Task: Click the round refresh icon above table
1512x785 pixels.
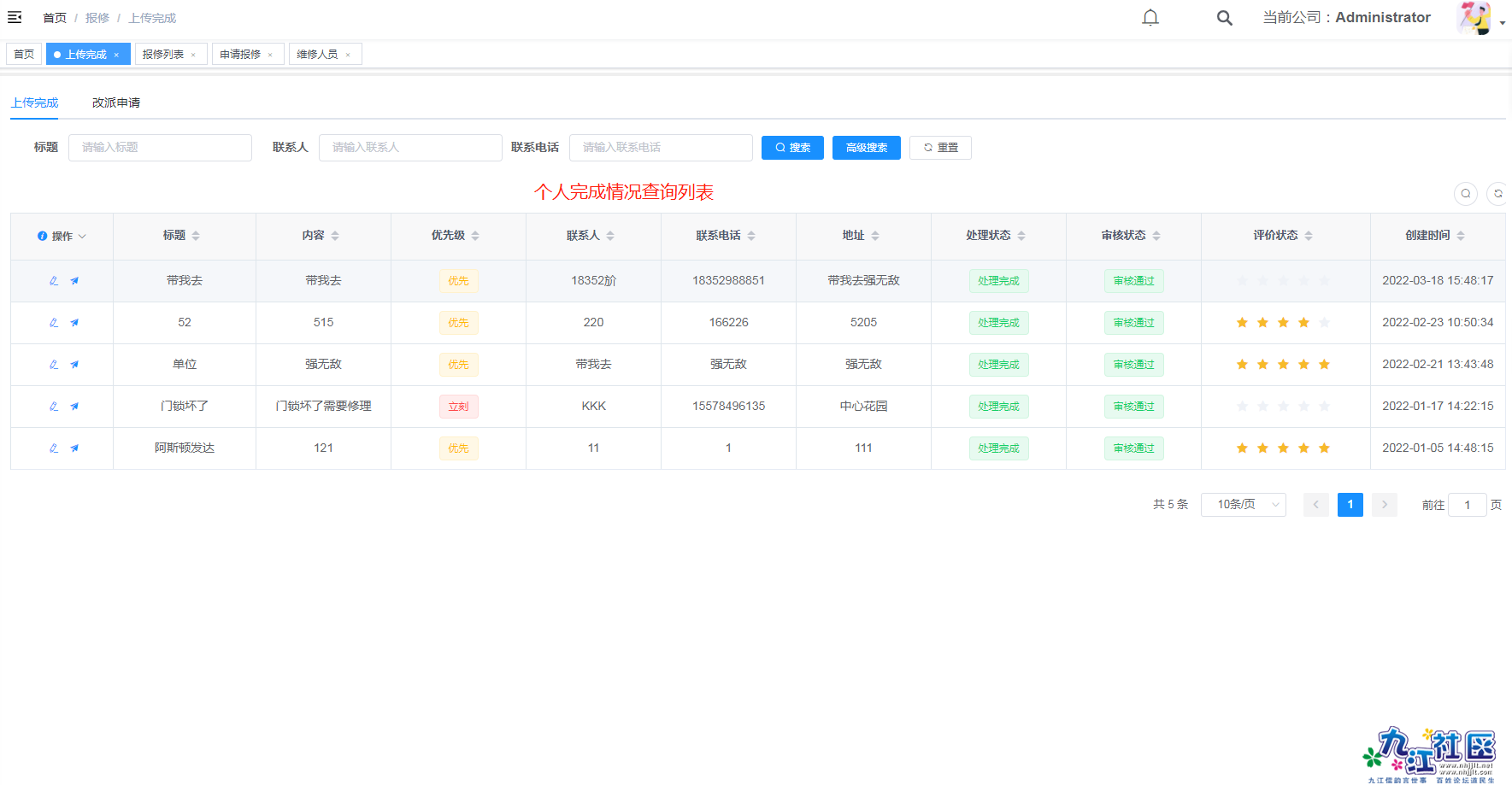Action: [x=1497, y=194]
